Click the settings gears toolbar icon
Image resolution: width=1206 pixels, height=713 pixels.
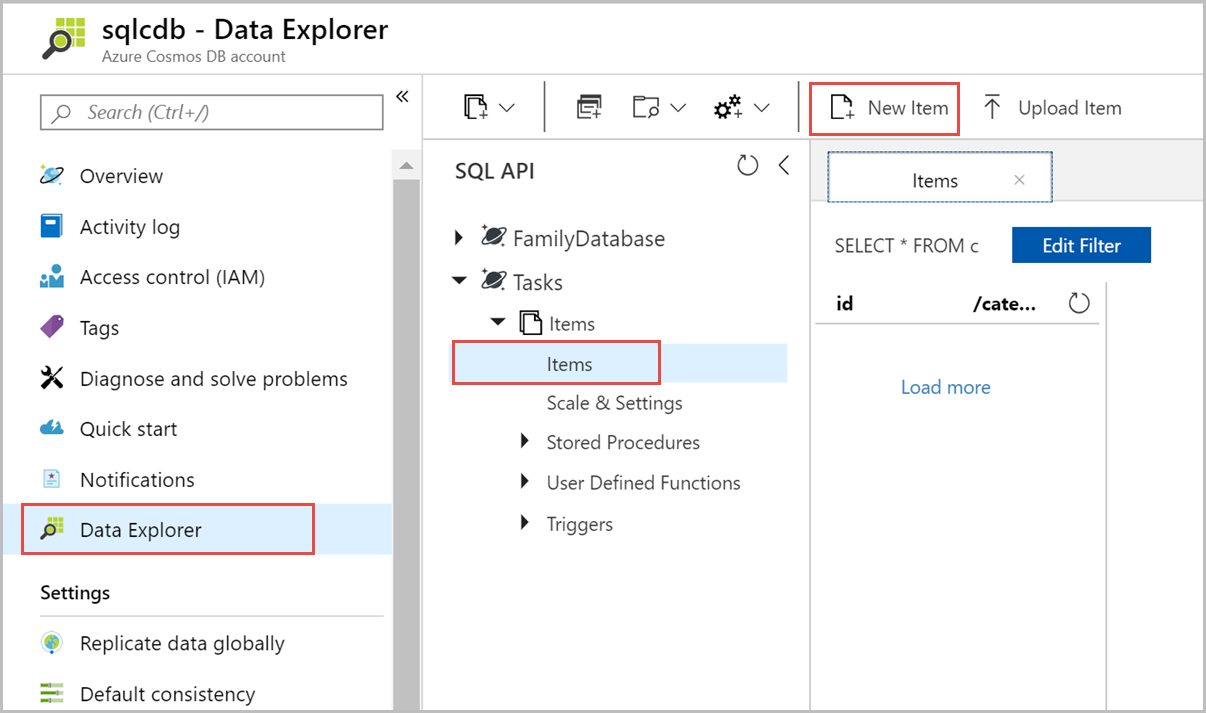(727, 108)
